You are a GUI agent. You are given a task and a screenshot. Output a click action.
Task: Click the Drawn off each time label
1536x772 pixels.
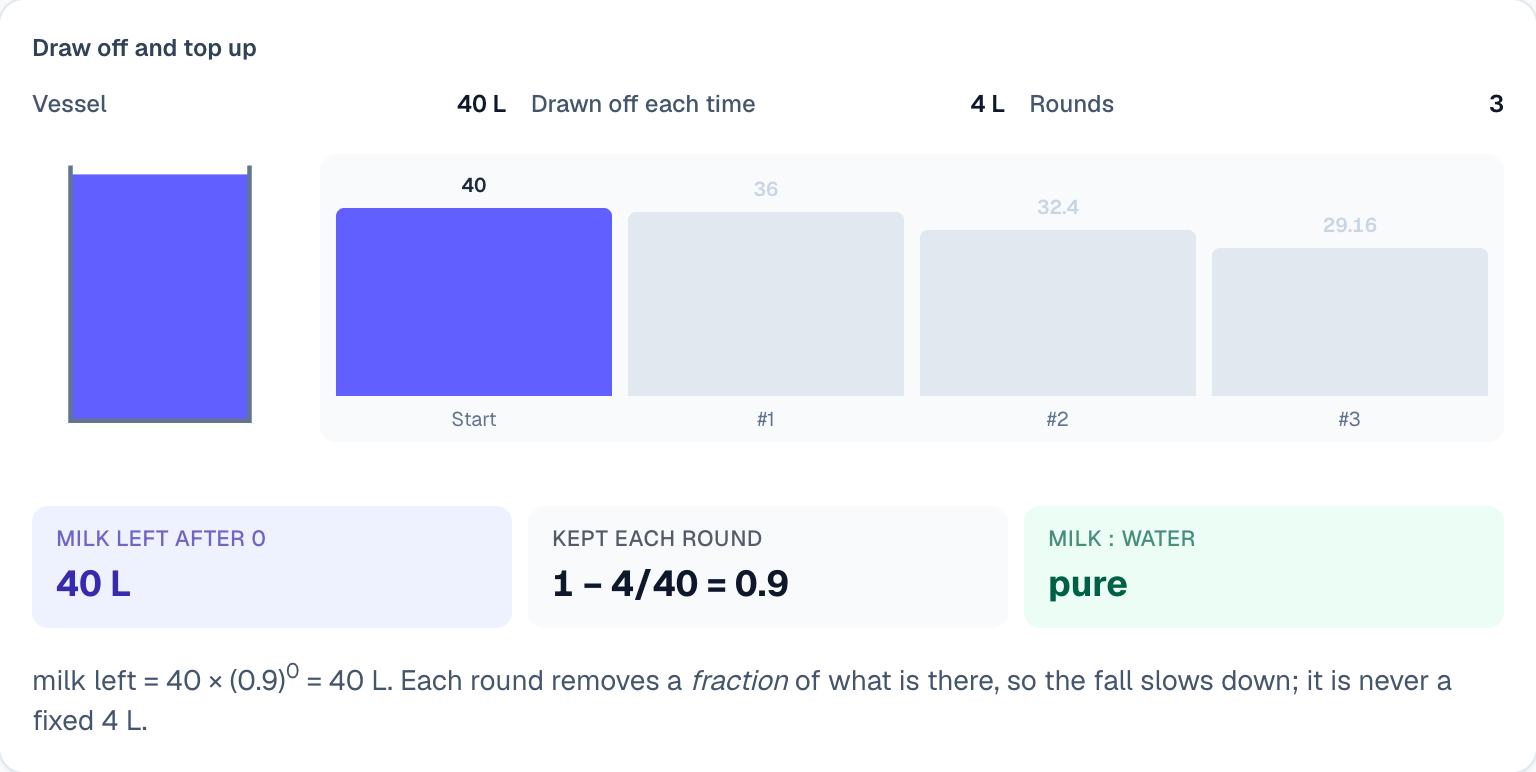pos(643,104)
